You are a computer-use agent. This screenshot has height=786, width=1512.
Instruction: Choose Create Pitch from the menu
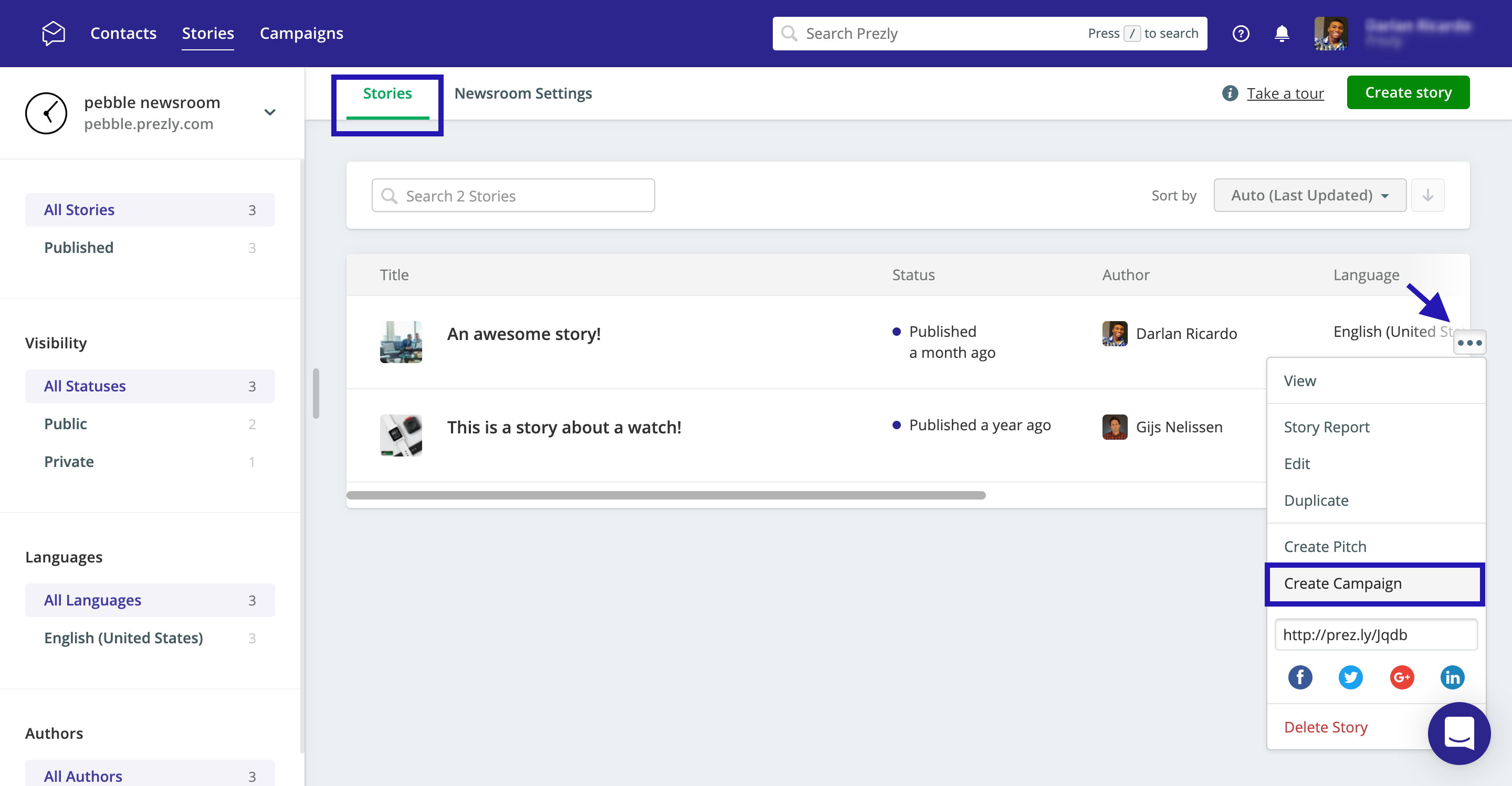coord(1376,547)
